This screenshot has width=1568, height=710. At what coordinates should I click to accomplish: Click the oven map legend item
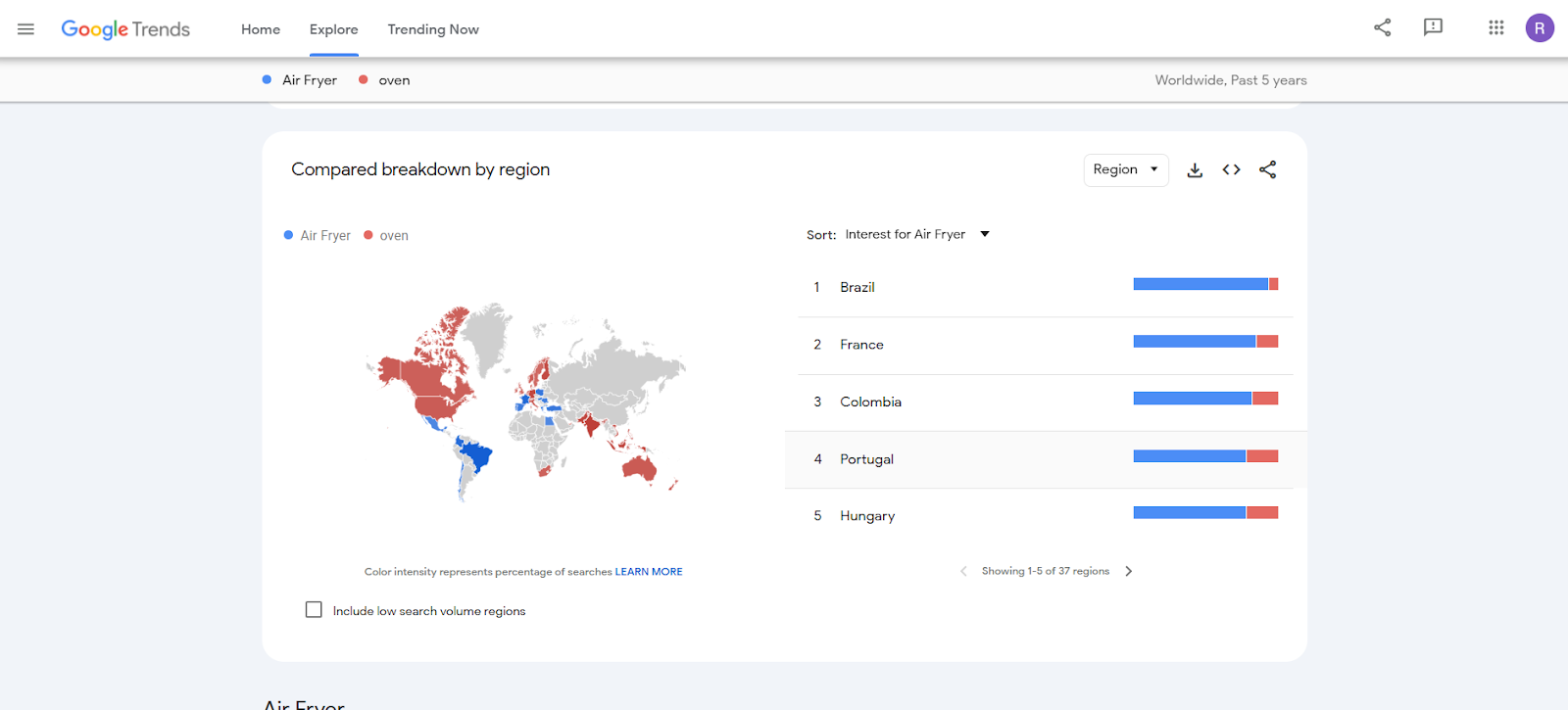pos(386,235)
